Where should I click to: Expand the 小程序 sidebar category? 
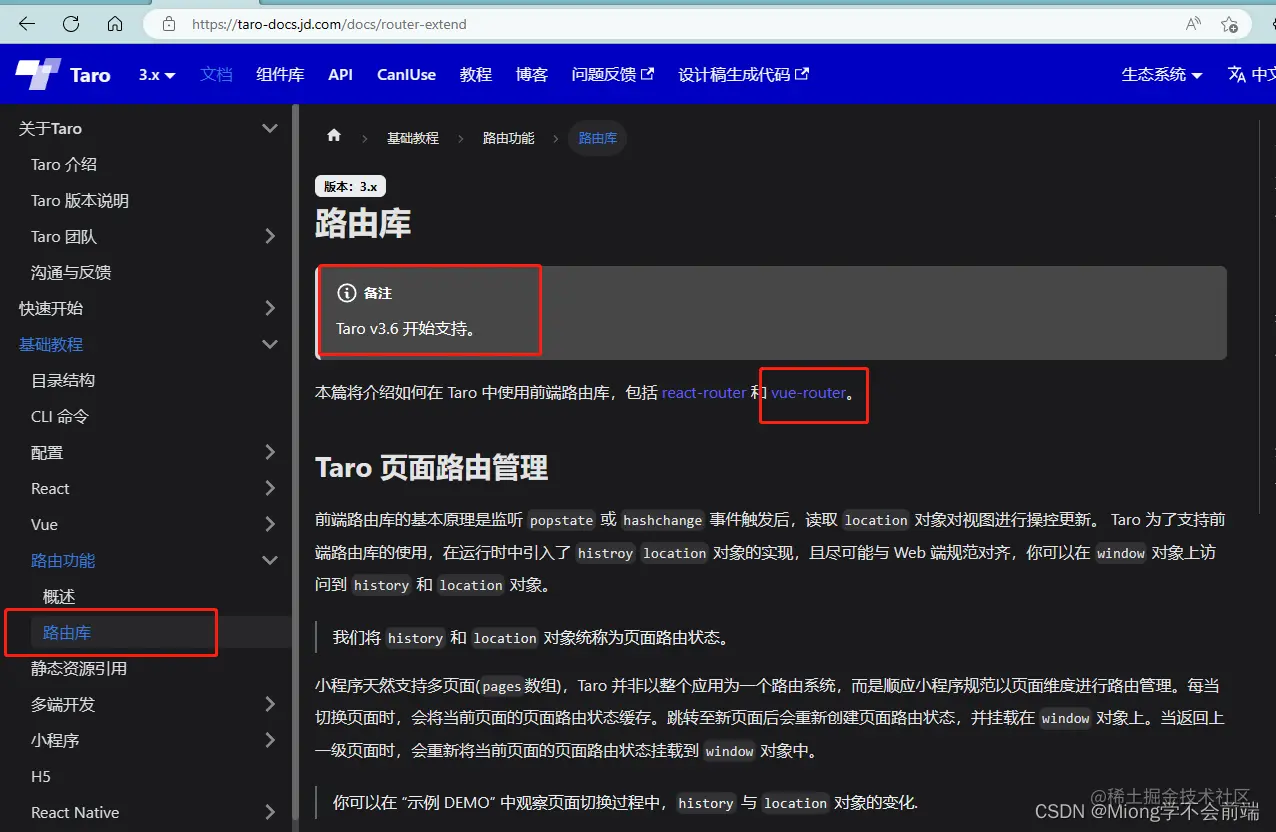point(269,740)
